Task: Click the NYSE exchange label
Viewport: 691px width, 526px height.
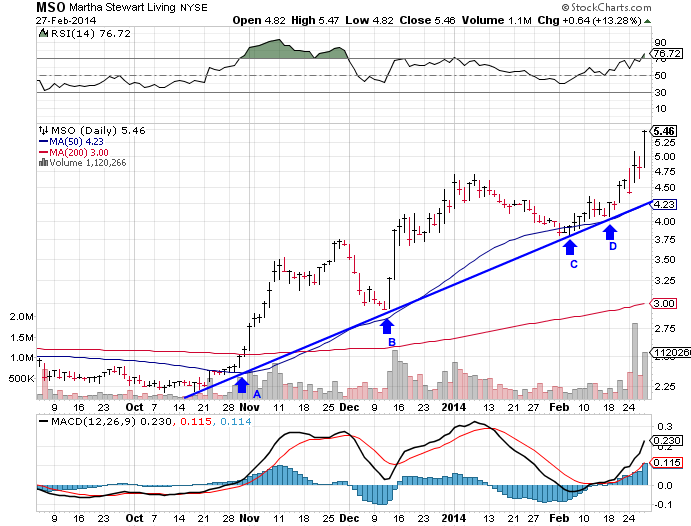Action: tap(193, 8)
